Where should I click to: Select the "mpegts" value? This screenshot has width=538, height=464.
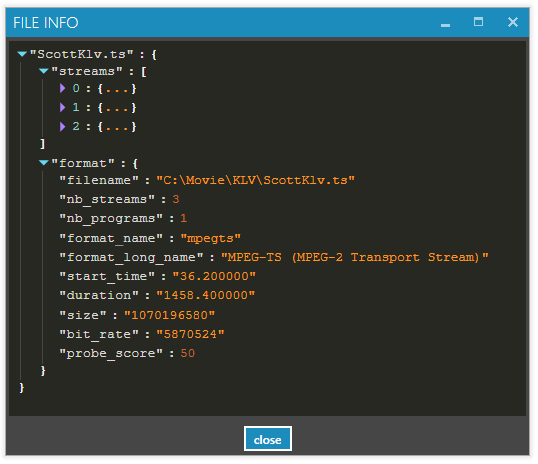[211, 238]
